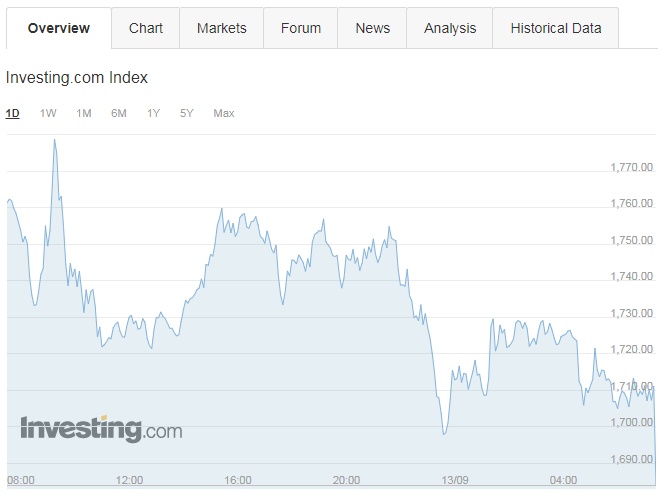
Task: Open the Overview tab
Action: point(59,28)
